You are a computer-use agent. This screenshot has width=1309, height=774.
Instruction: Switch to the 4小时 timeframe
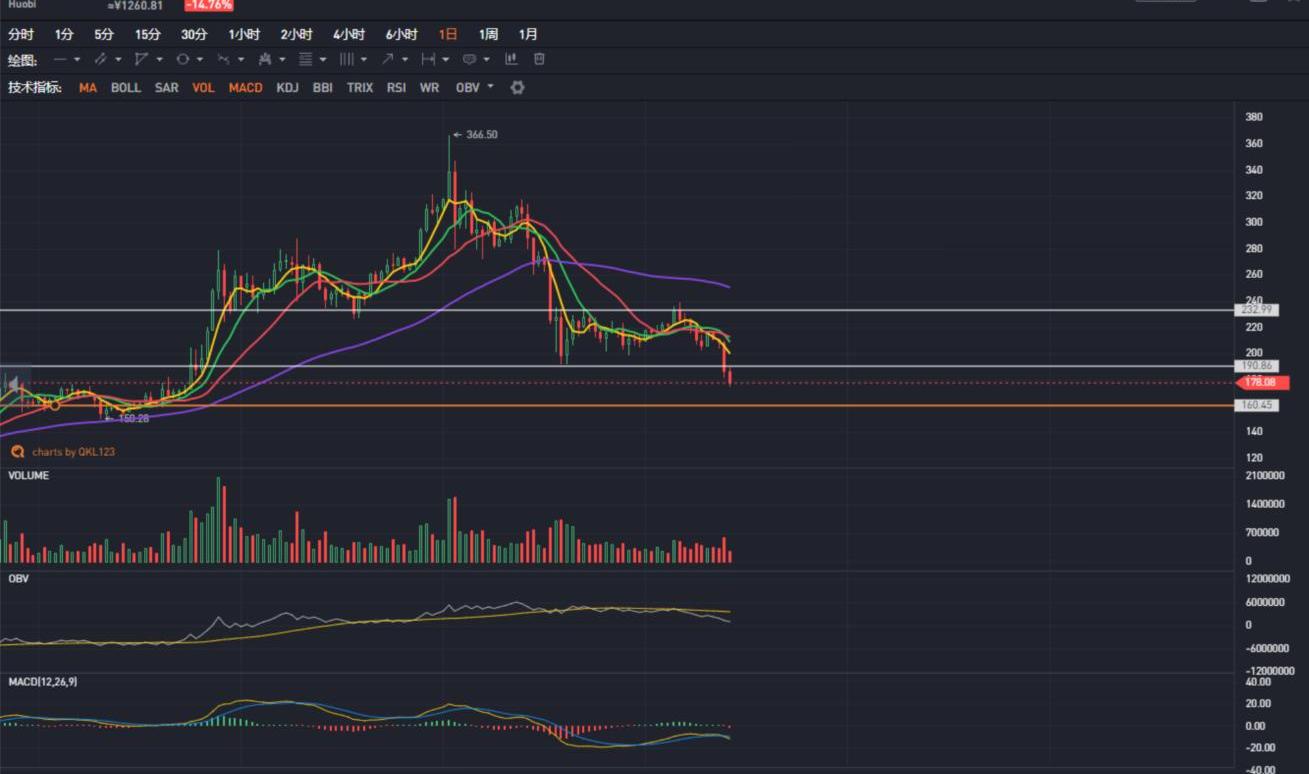pyautogui.click(x=349, y=34)
